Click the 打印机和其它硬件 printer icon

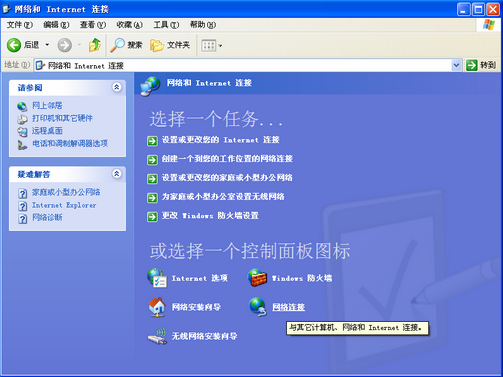click(x=22, y=119)
